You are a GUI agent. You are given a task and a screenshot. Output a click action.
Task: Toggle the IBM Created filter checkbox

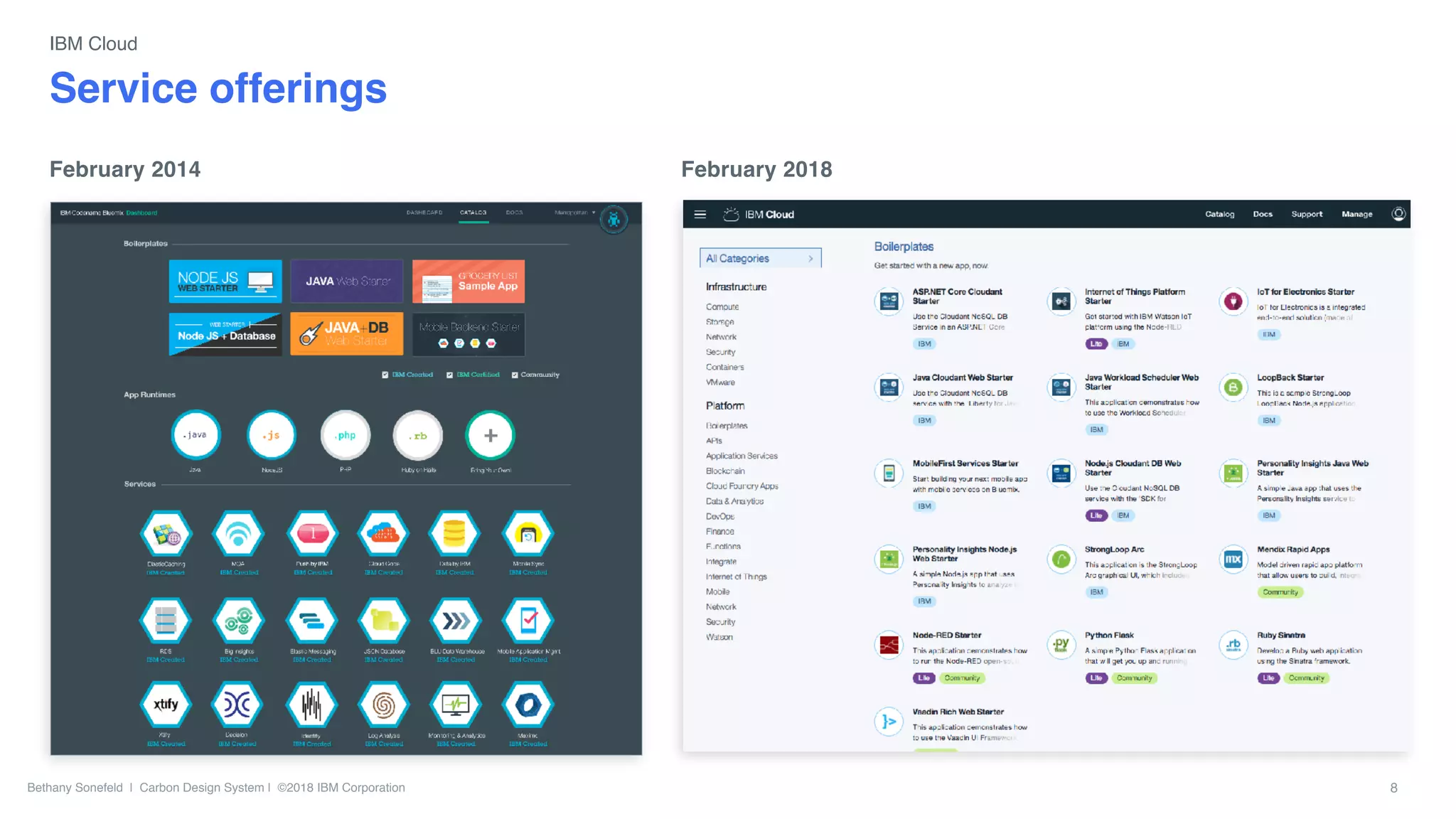pos(385,375)
